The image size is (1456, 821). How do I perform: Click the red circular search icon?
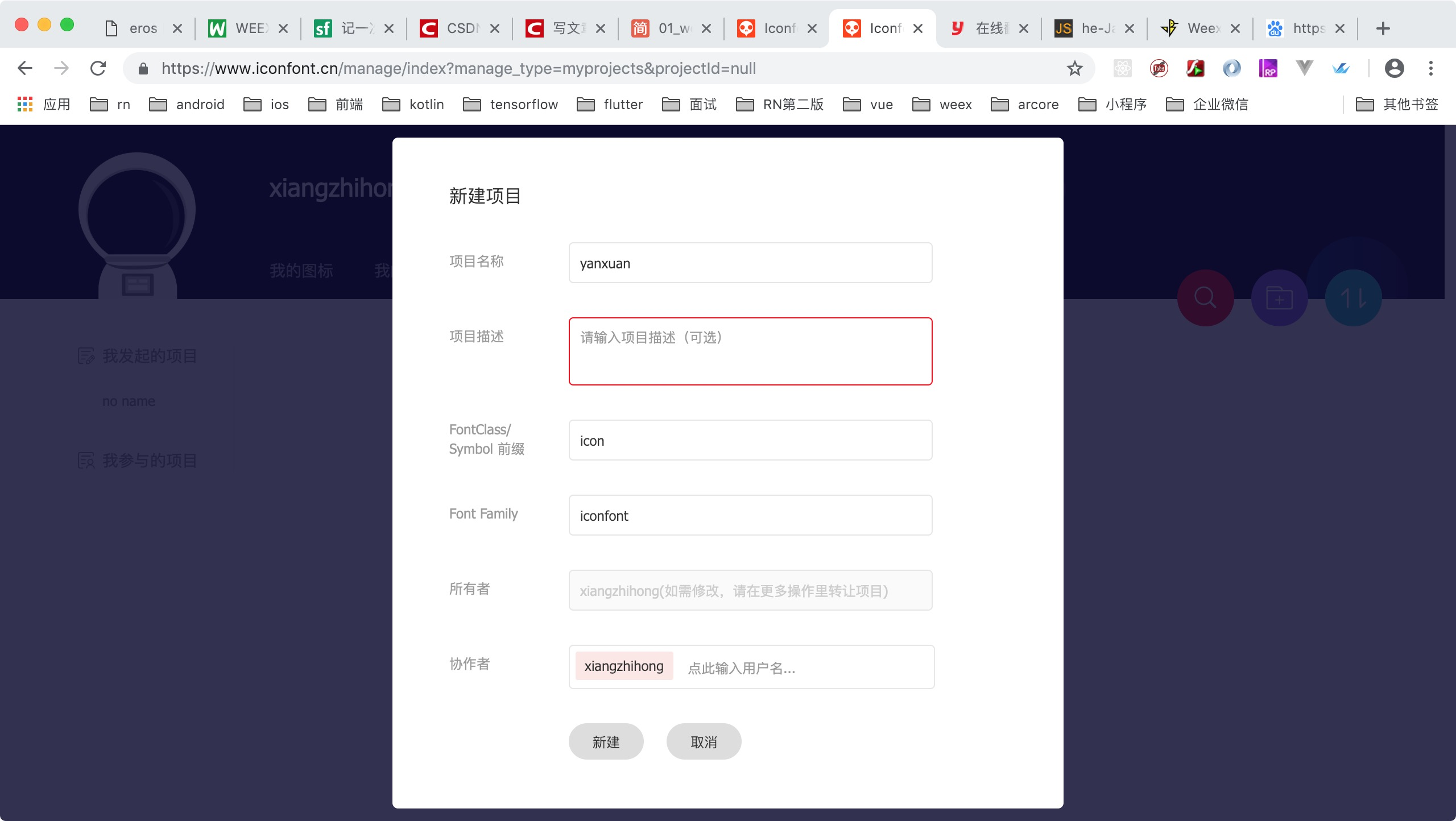[1205, 297]
